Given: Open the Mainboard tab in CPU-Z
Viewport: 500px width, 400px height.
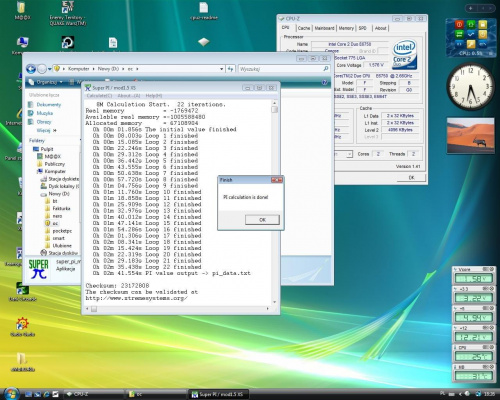Looking at the screenshot, I should (324, 28).
